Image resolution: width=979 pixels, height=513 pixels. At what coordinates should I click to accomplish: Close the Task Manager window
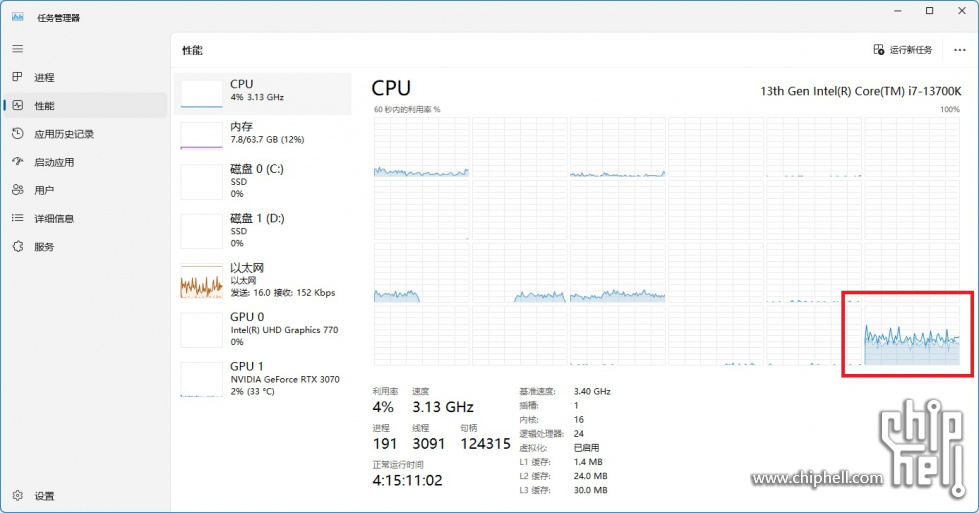[x=962, y=11]
